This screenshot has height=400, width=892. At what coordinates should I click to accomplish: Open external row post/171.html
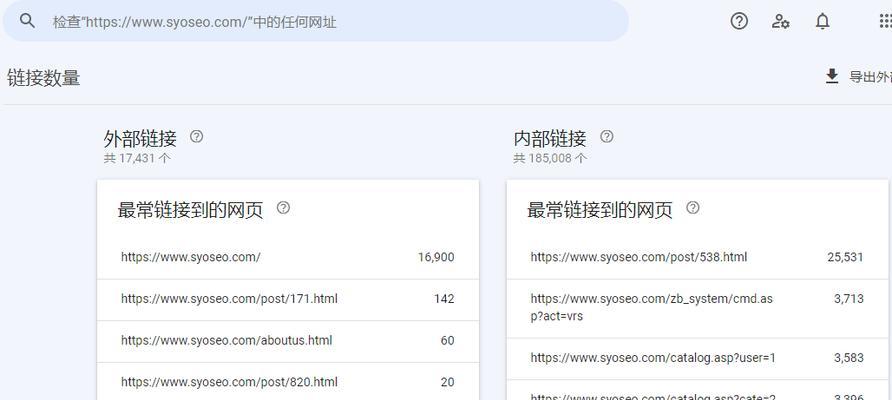click(x=288, y=299)
